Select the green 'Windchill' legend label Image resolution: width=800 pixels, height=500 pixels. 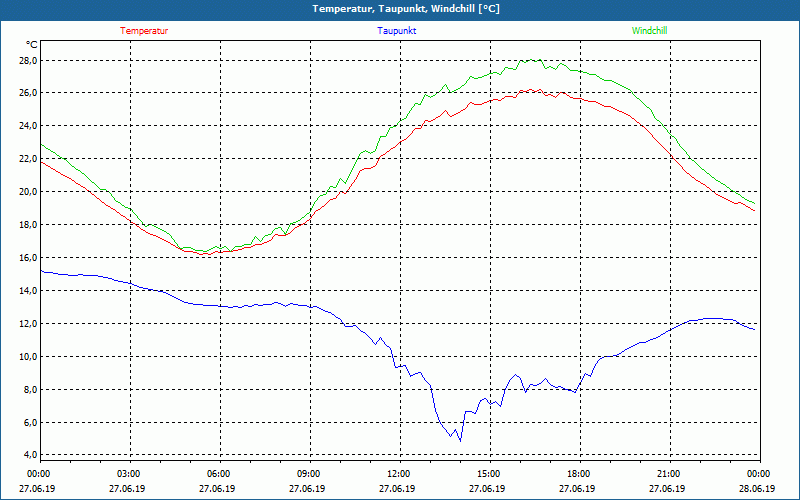point(649,31)
